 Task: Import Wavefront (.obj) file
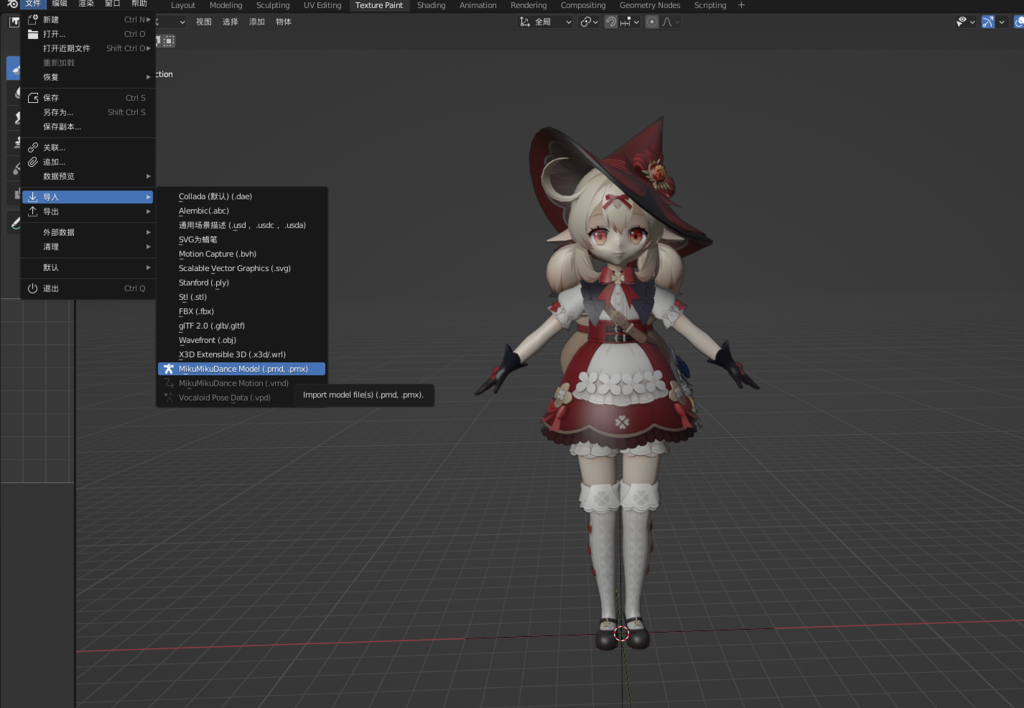click(x=242, y=340)
